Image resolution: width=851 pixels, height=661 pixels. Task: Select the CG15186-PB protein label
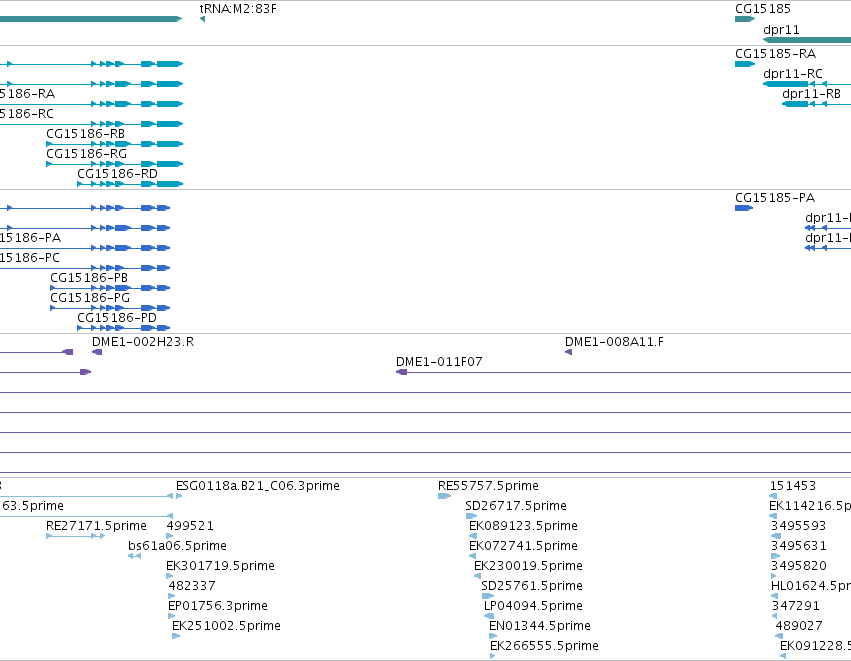pos(89,278)
